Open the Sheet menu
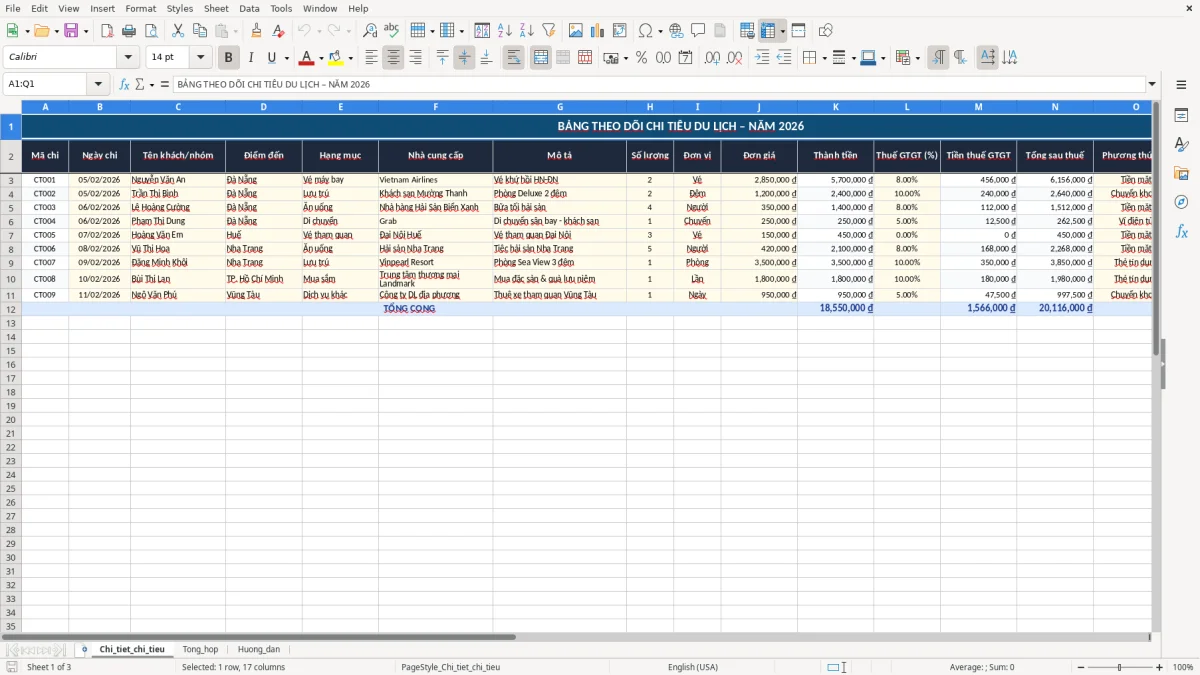 216,8
